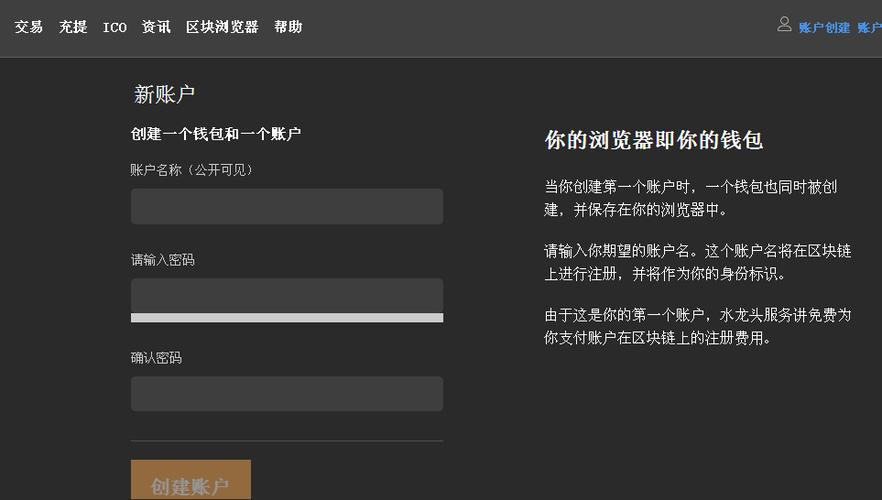Click the password strength bar
882x500 pixels.
286,318
